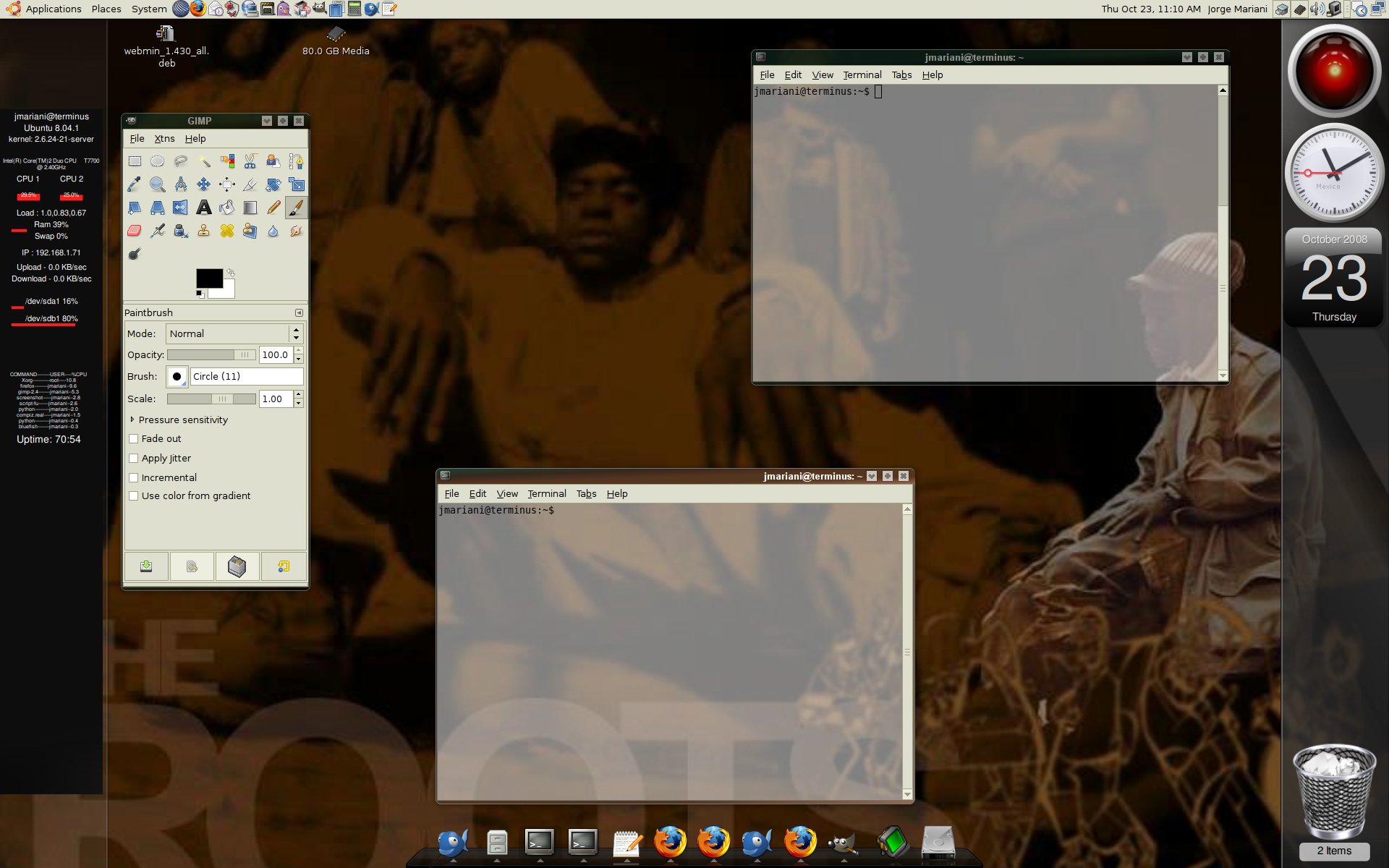Image resolution: width=1389 pixels, height=868 pixels.
Task: Activate the Scissors Select tool
Action: pos(250,161)
